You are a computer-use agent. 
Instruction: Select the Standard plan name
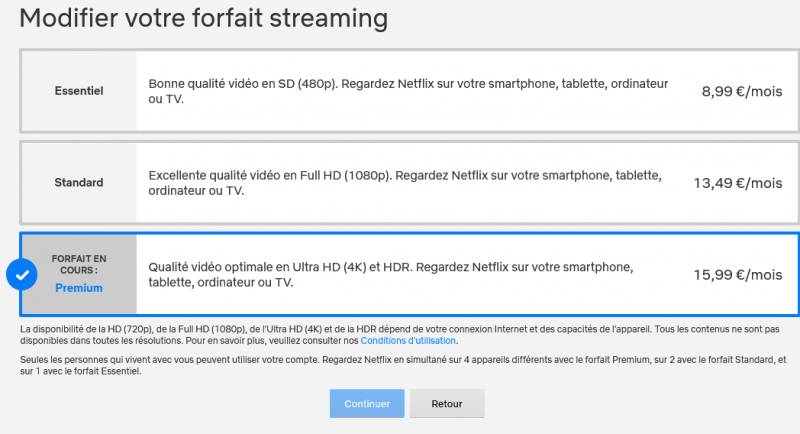[x=78, y=183]
